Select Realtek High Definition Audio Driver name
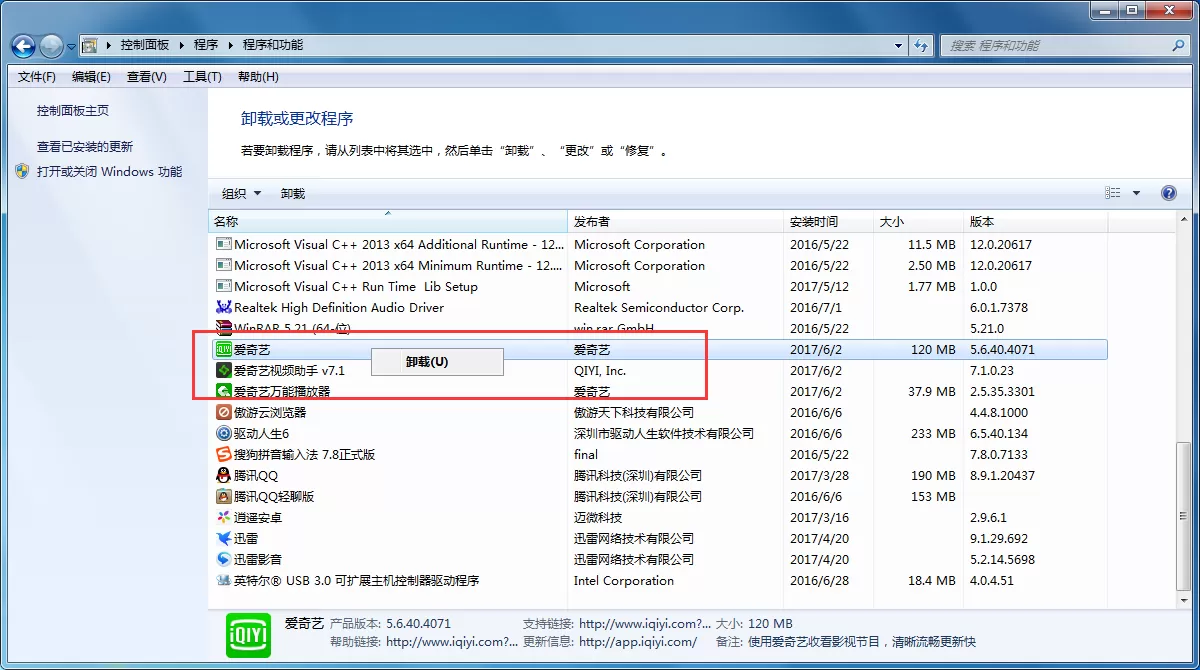 [x=339, y=308]
